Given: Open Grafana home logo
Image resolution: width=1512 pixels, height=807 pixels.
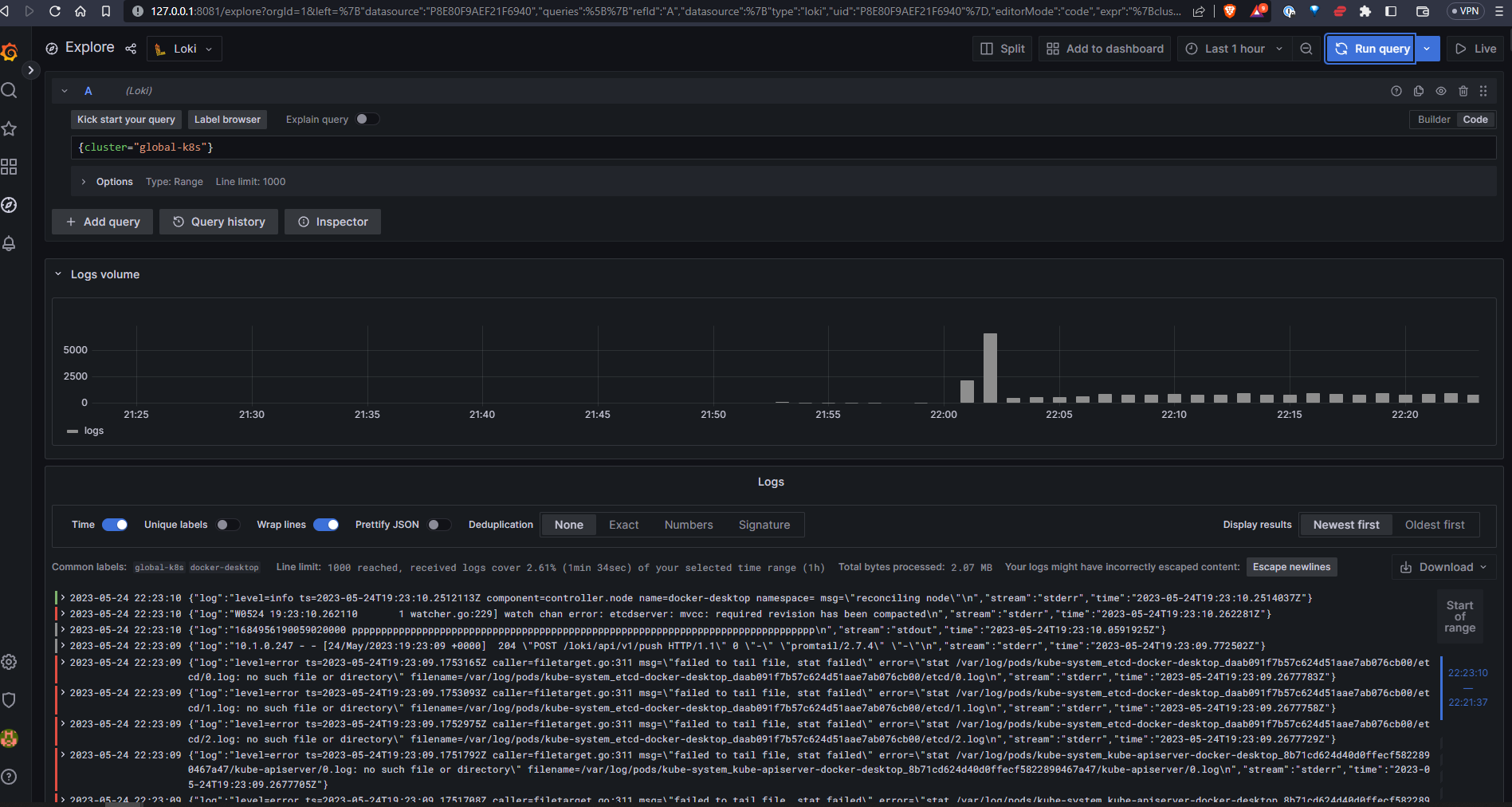Looking at the screenshot, I should tap(10, 52).
